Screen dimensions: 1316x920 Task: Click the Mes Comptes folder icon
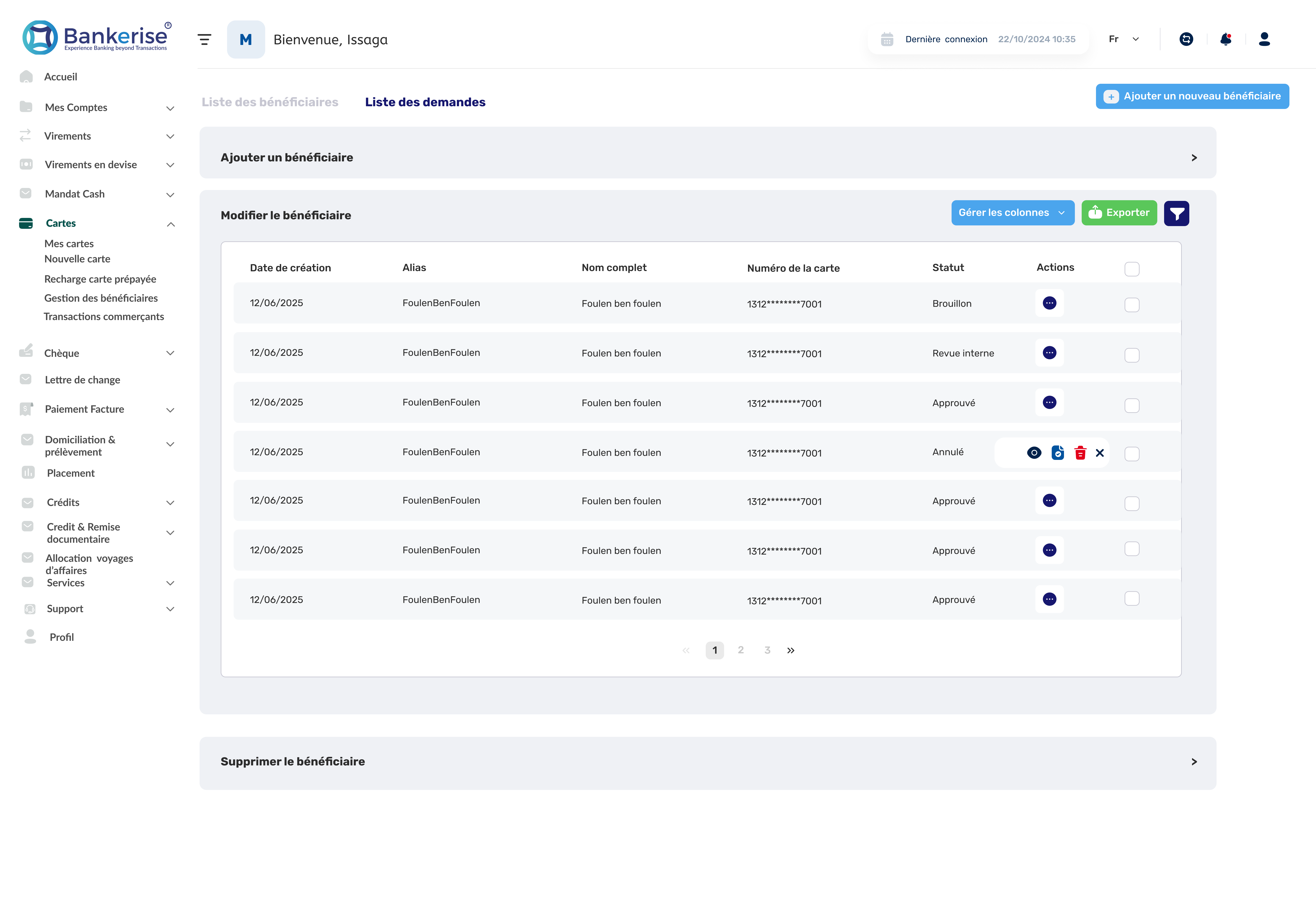(26, 106)
